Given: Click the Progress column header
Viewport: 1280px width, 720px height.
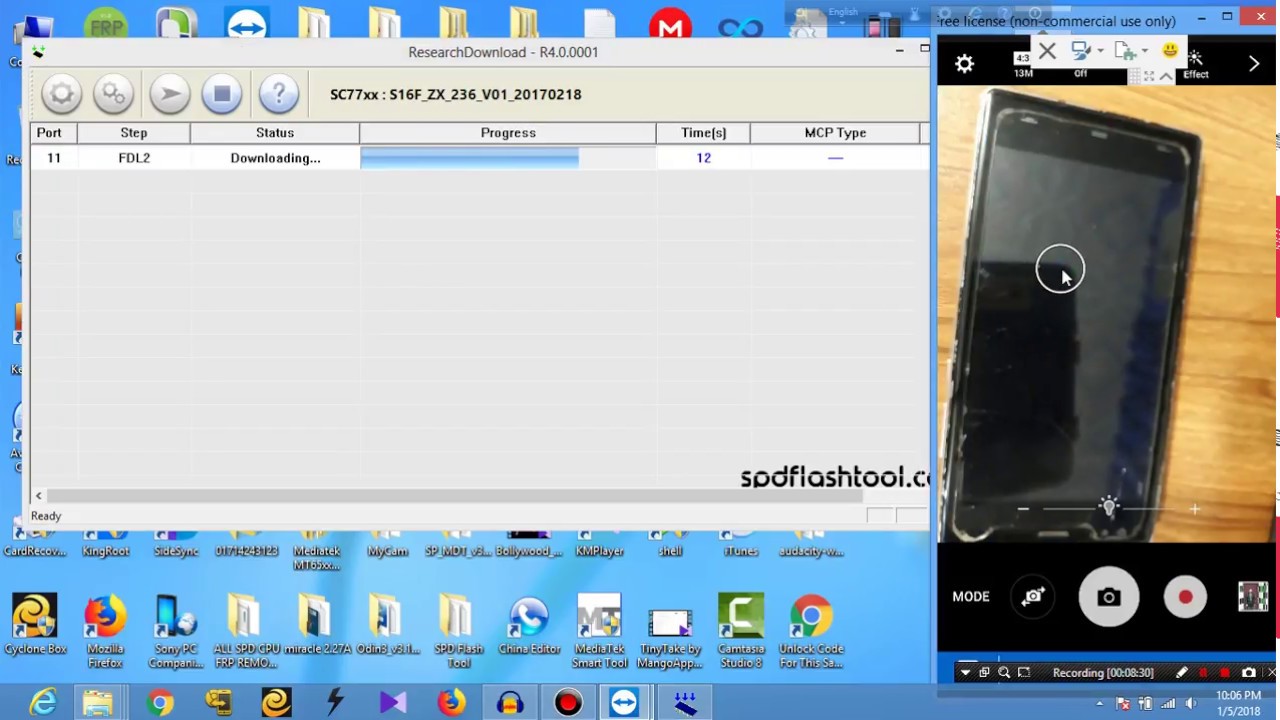Looking at the screenshot, I should (508, 132).
